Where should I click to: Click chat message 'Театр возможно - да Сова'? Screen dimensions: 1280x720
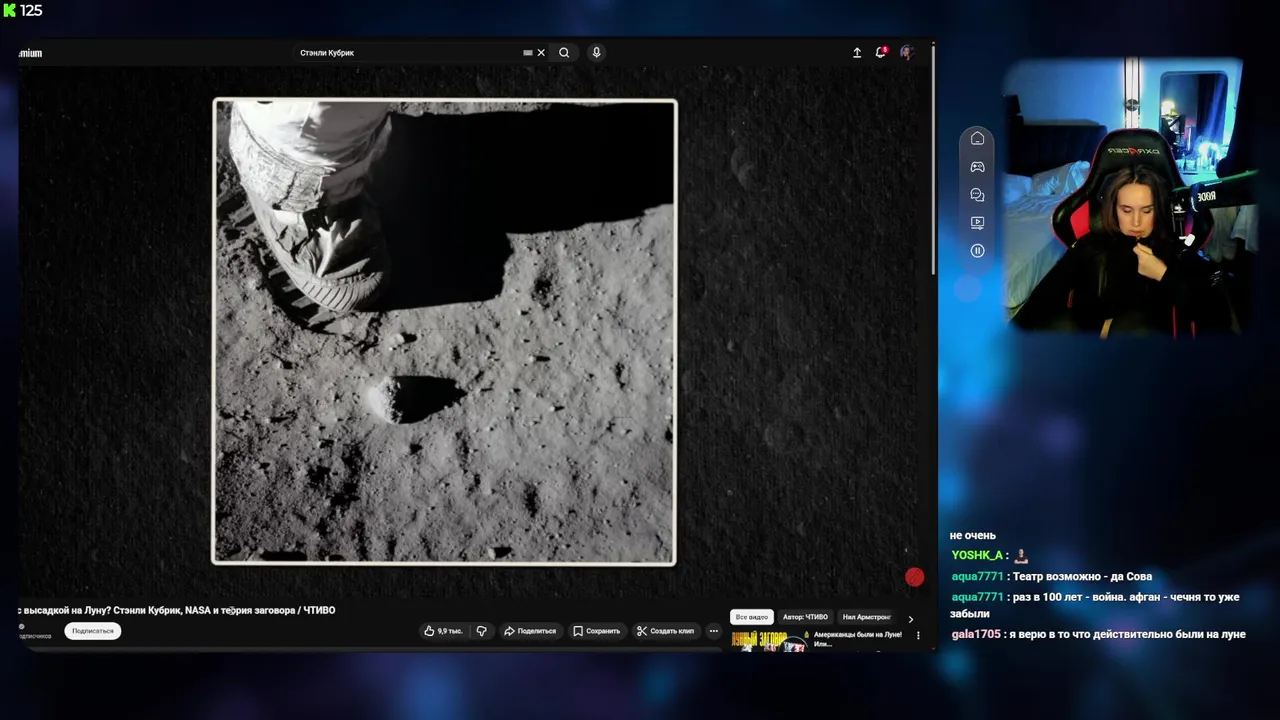point(1082,576)
